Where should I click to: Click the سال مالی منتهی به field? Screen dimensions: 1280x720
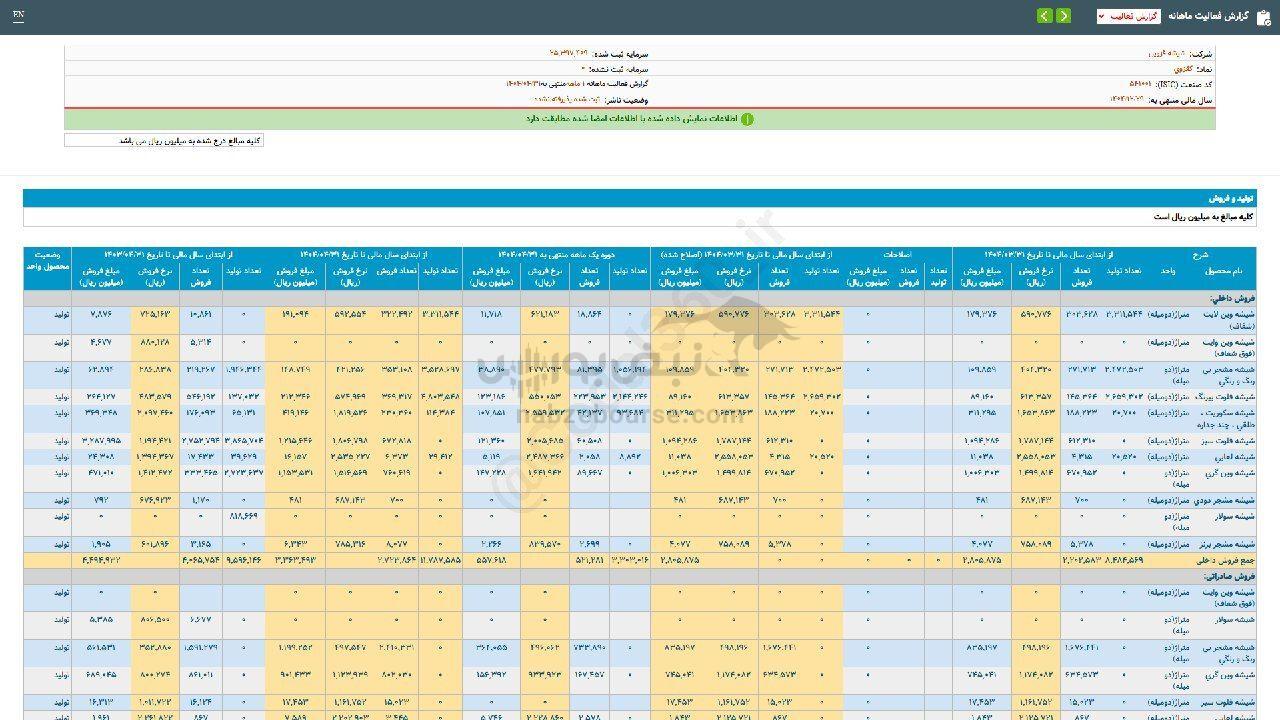pyautogui.click(x=1162, y=100)
